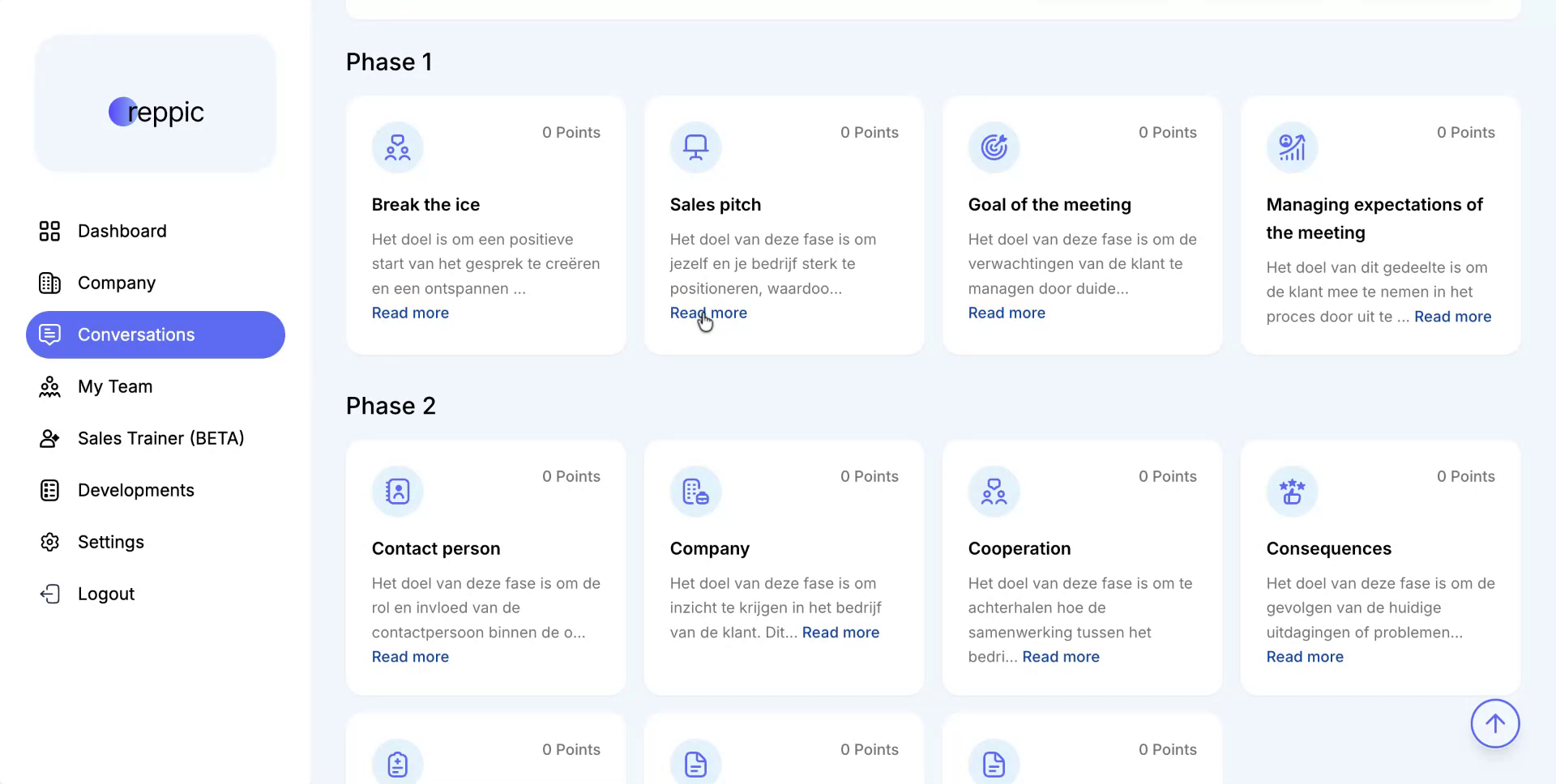Click the Contact person badge icon
Screen dimensions: 1556x784
397,492
